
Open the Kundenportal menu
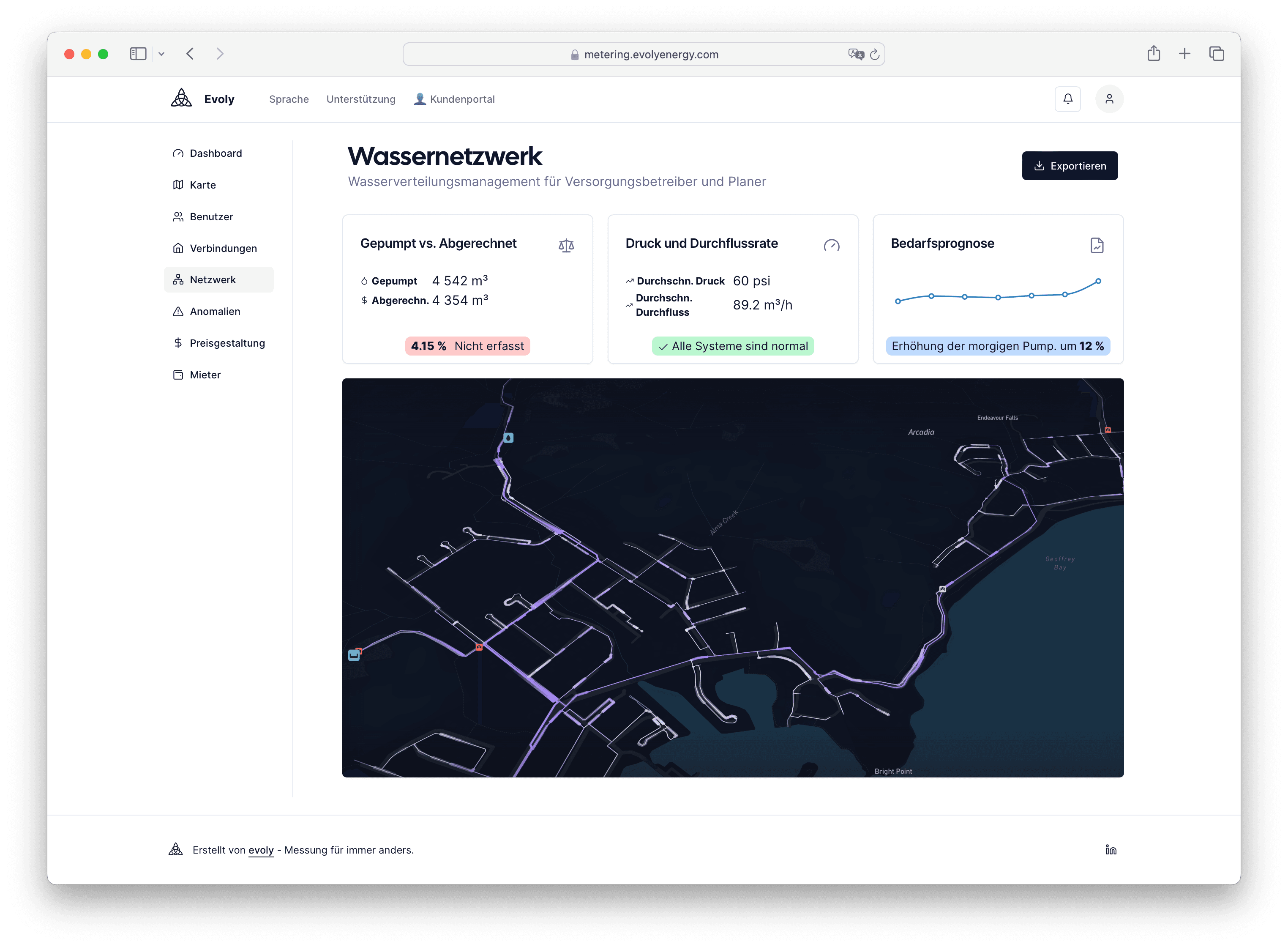(454, 99)
